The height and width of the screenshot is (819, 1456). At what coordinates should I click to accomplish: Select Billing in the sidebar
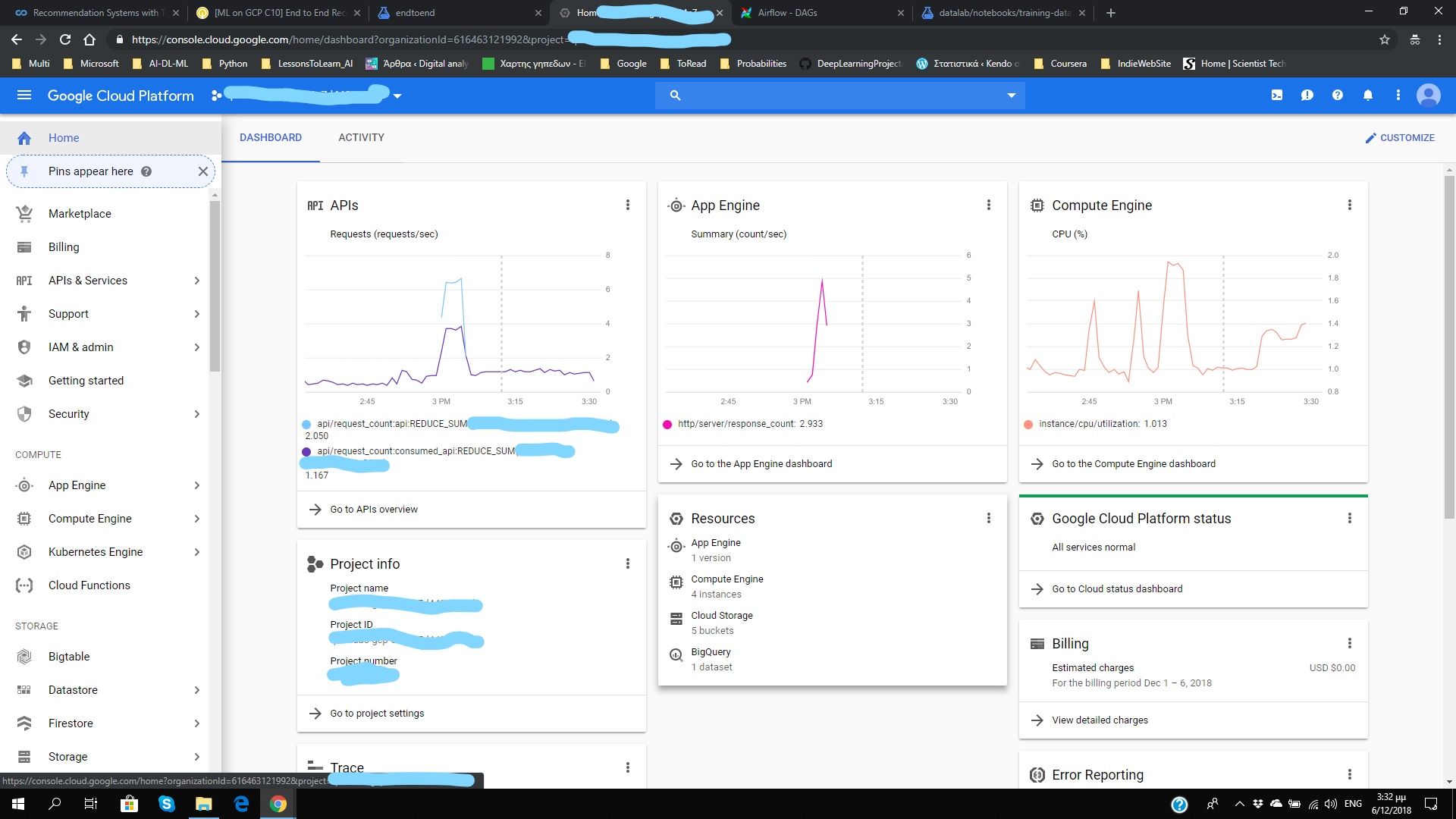64,247
